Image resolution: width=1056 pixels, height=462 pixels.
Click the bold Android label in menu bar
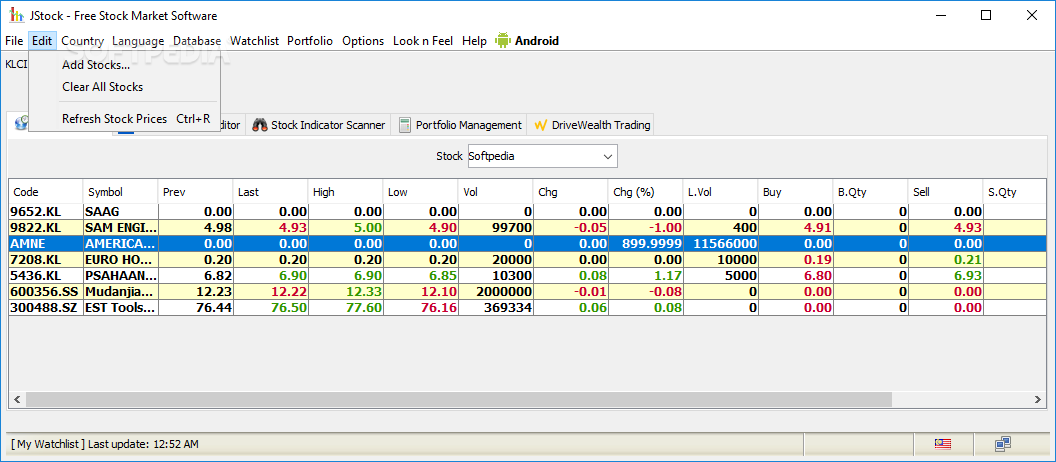coord(537,40)
